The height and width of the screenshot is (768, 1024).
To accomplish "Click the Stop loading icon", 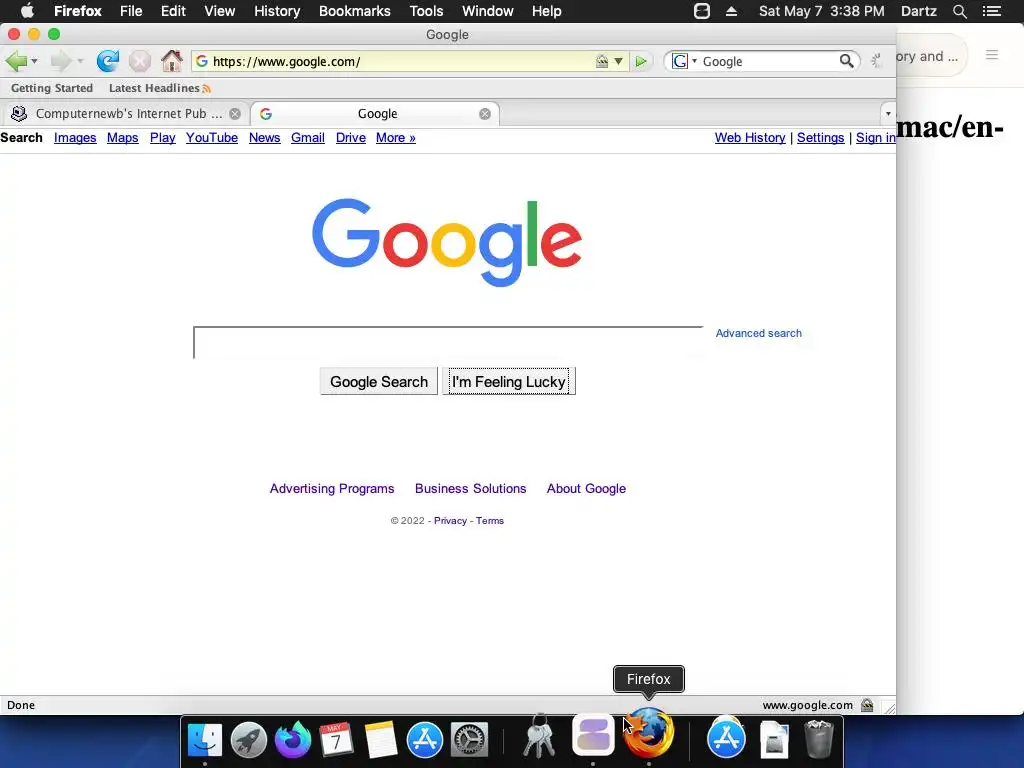I will [139, 61].
